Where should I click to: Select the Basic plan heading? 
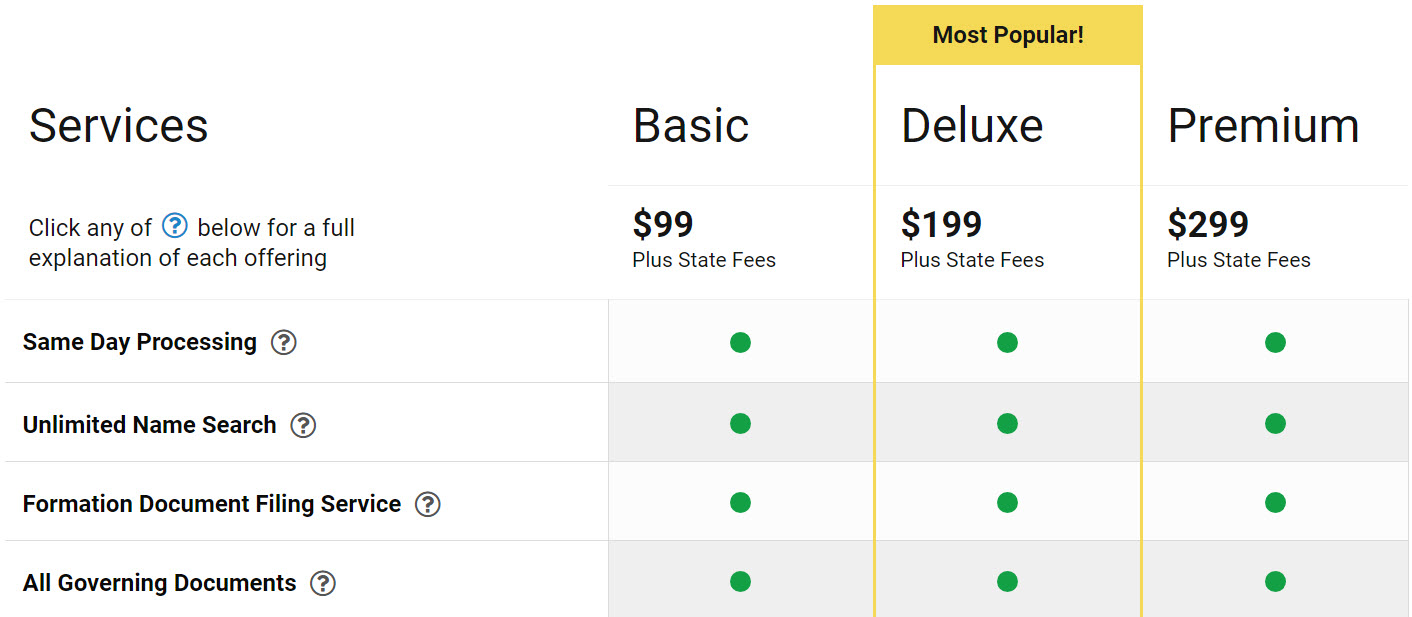click(x=691, y=126)
